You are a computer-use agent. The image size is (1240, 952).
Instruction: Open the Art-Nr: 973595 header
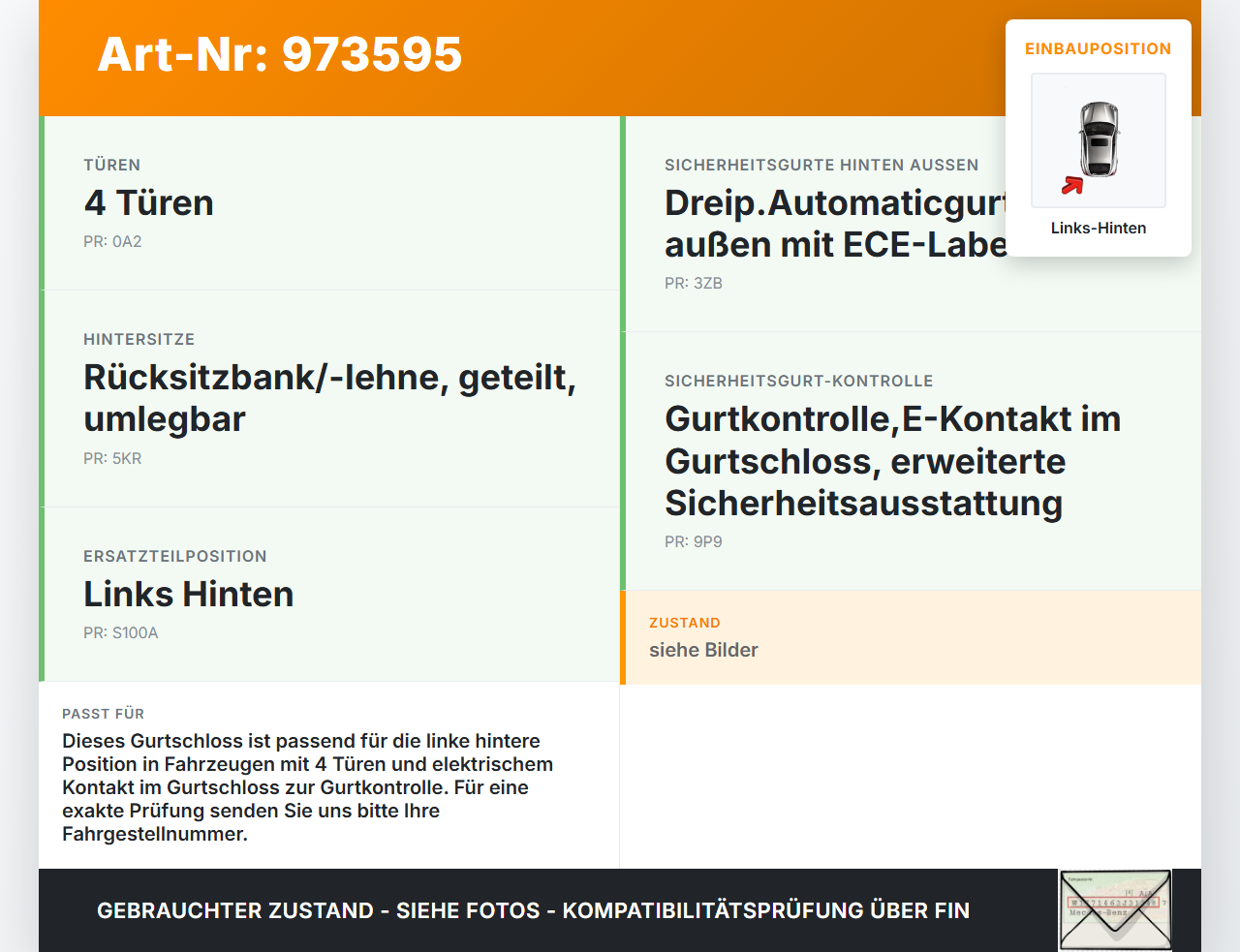[279, 56]
